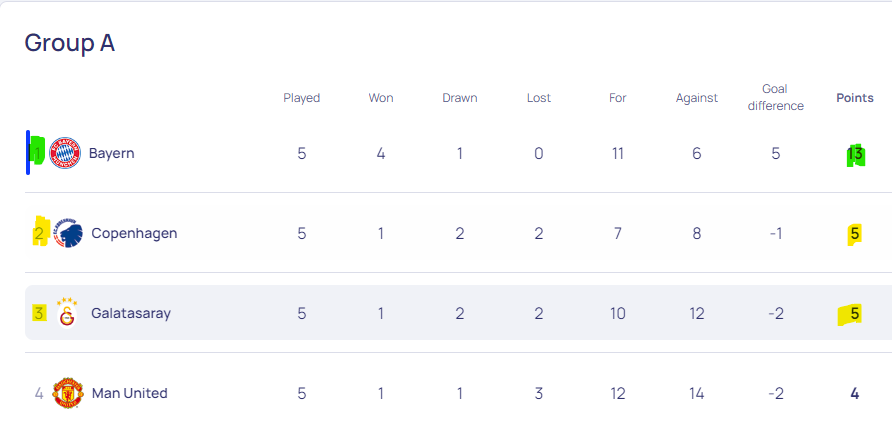Viewport: 892px width, 430px height.
Task: Click the Won column header
Action: [381, 98]
